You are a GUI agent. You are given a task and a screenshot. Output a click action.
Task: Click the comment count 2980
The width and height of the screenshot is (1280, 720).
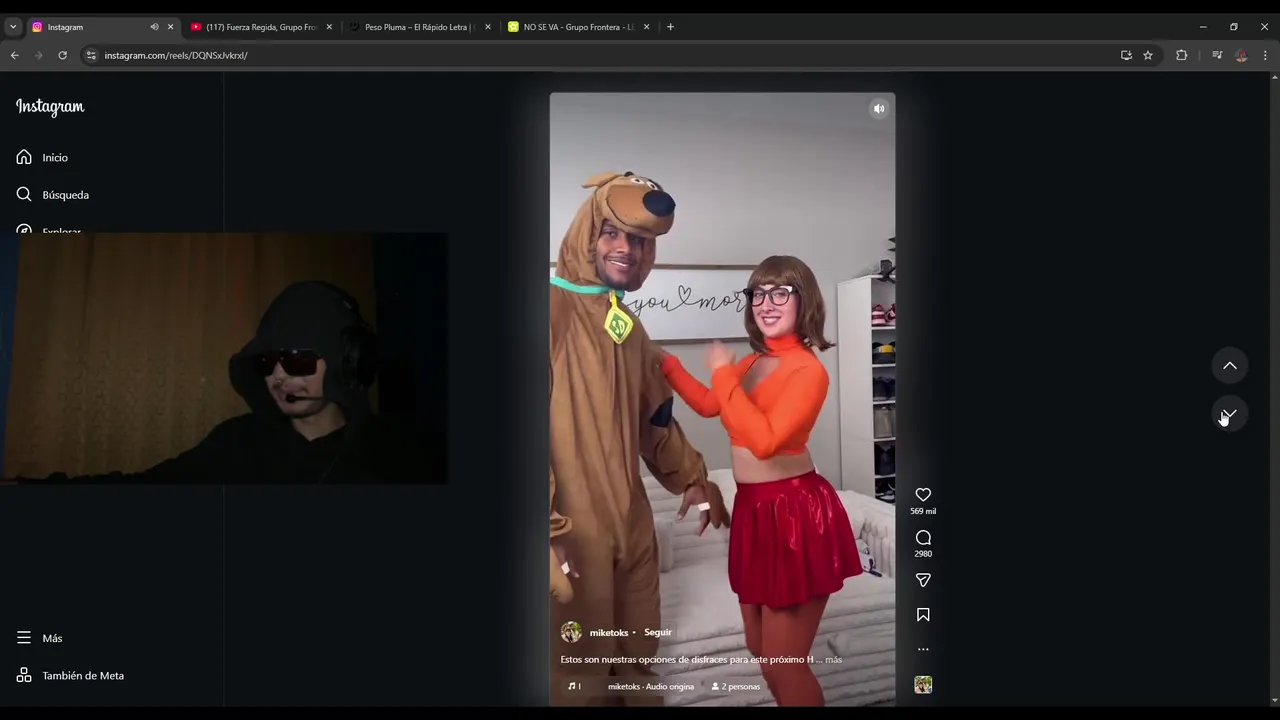[923, 554]
